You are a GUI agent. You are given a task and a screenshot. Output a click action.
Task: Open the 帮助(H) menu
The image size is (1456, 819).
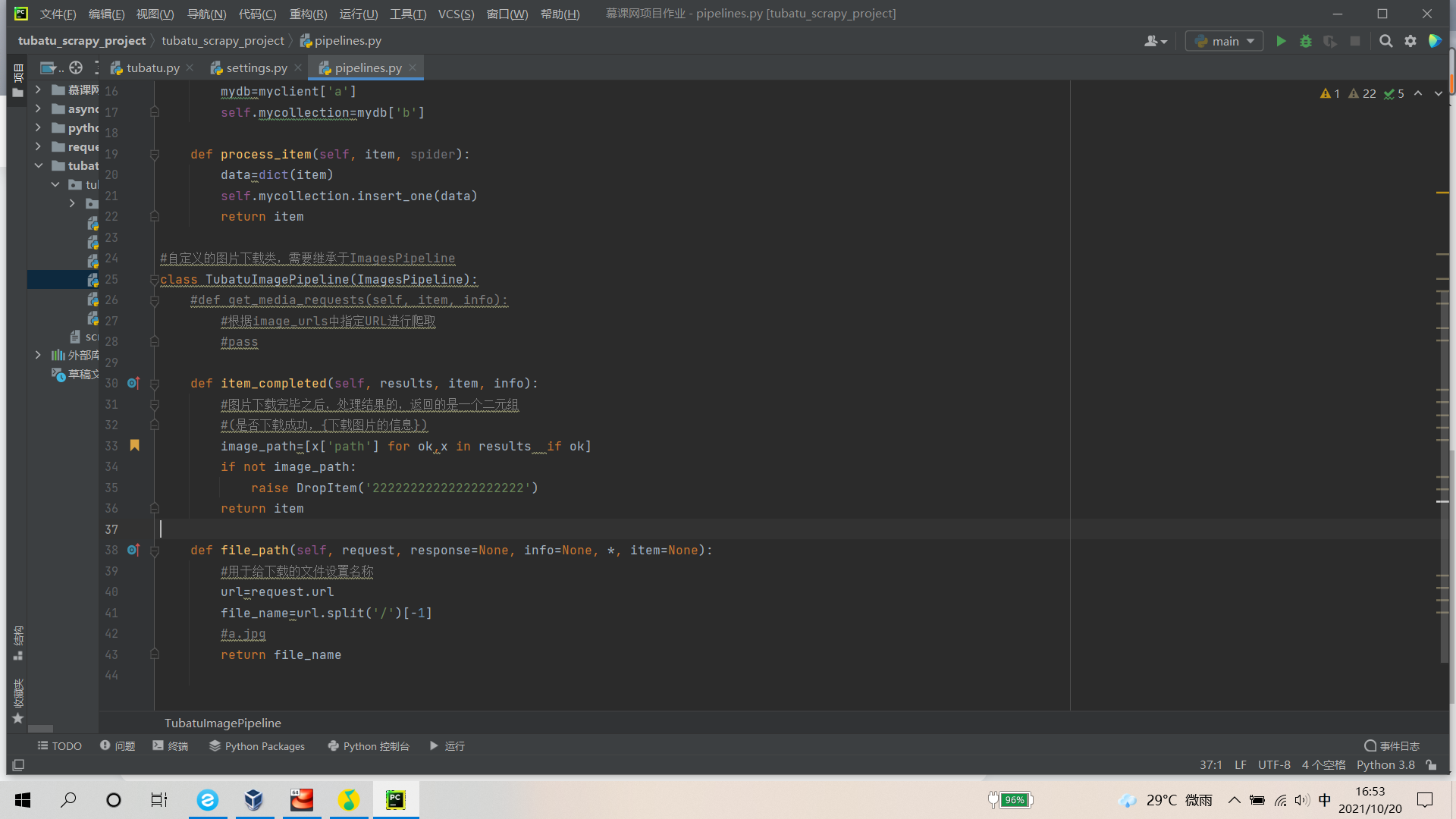pyautogui.click(x=560, y=14)
